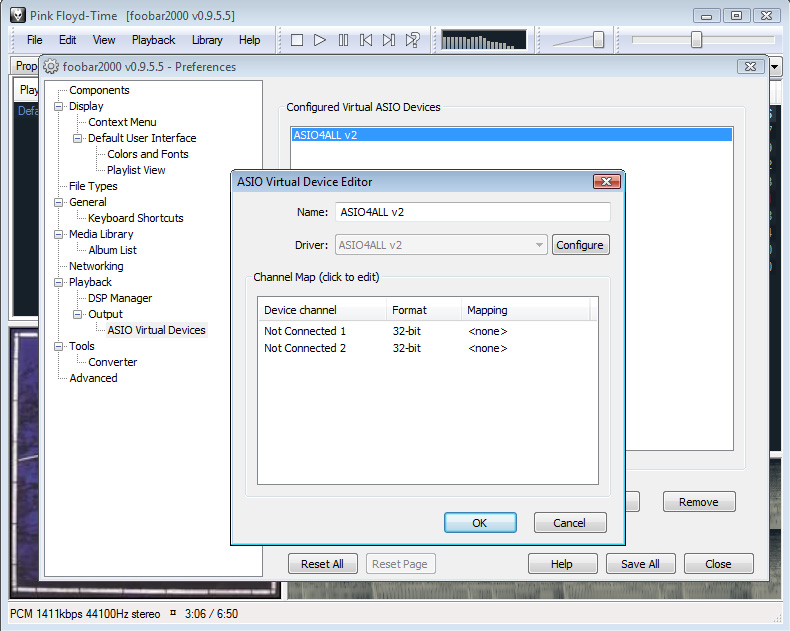
Task: Click the volume slider knob
Action: coord(598,39)
